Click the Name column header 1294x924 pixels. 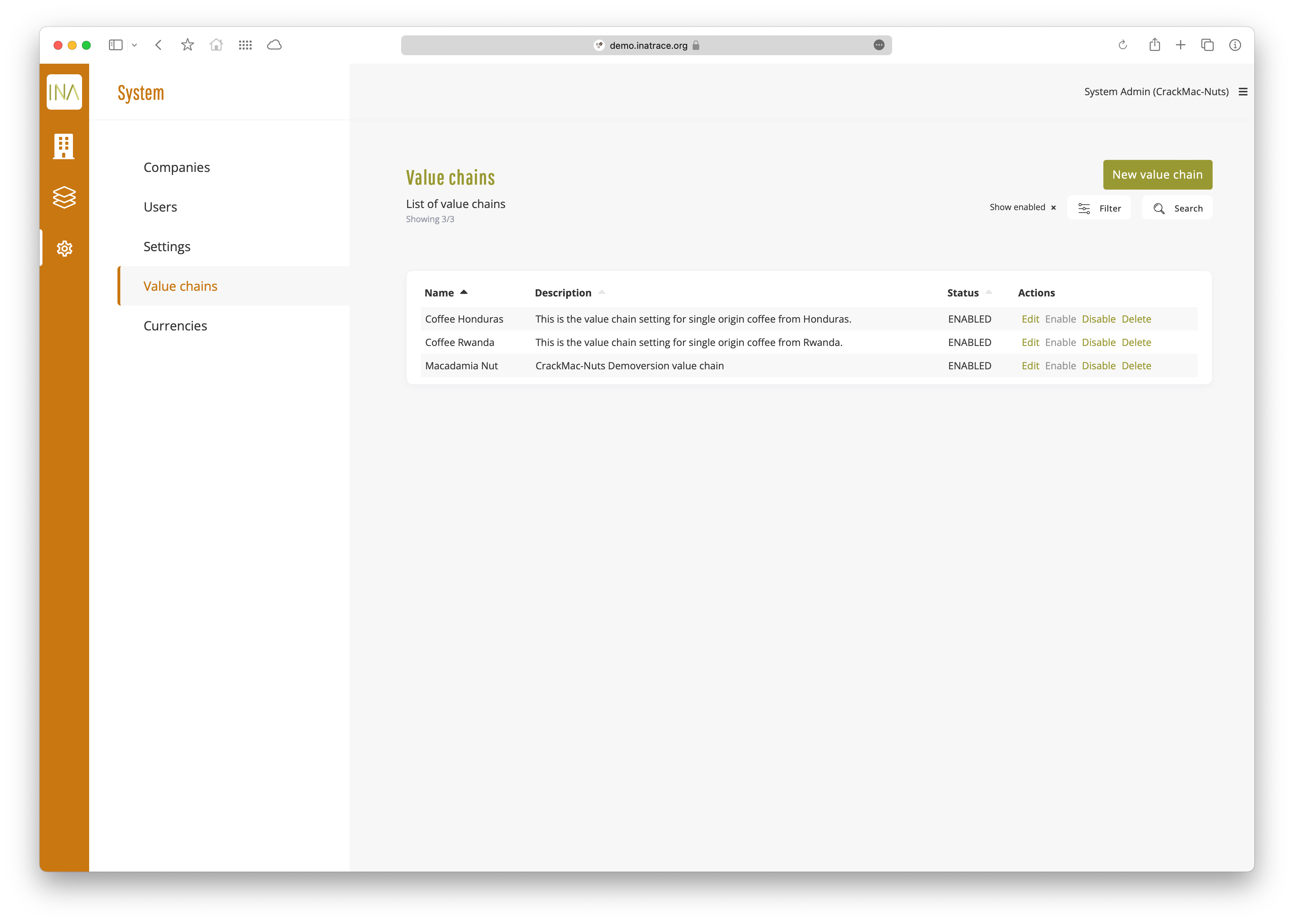439,293
